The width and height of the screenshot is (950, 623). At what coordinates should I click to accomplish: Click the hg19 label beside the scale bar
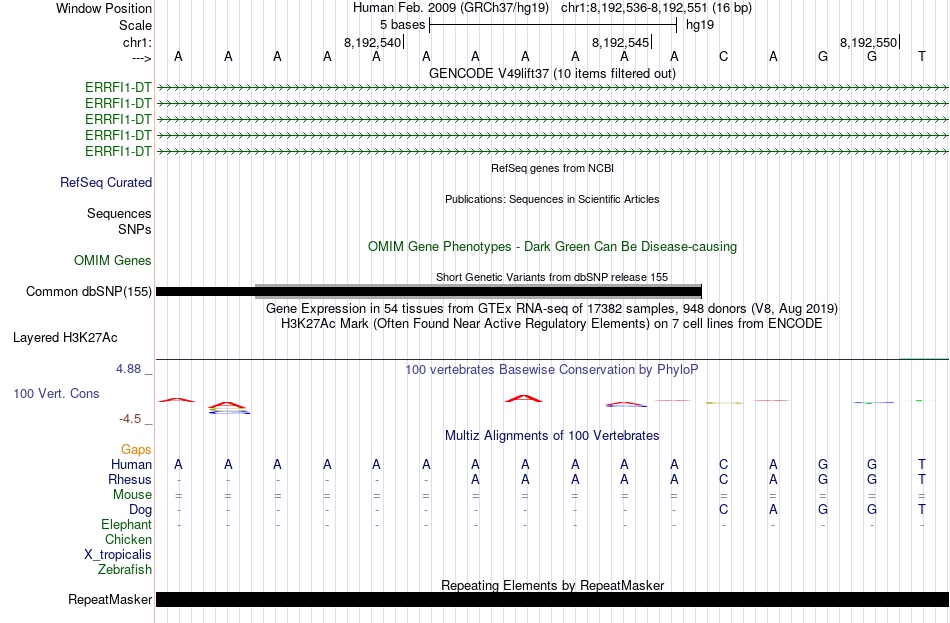[x=700, y=25]
